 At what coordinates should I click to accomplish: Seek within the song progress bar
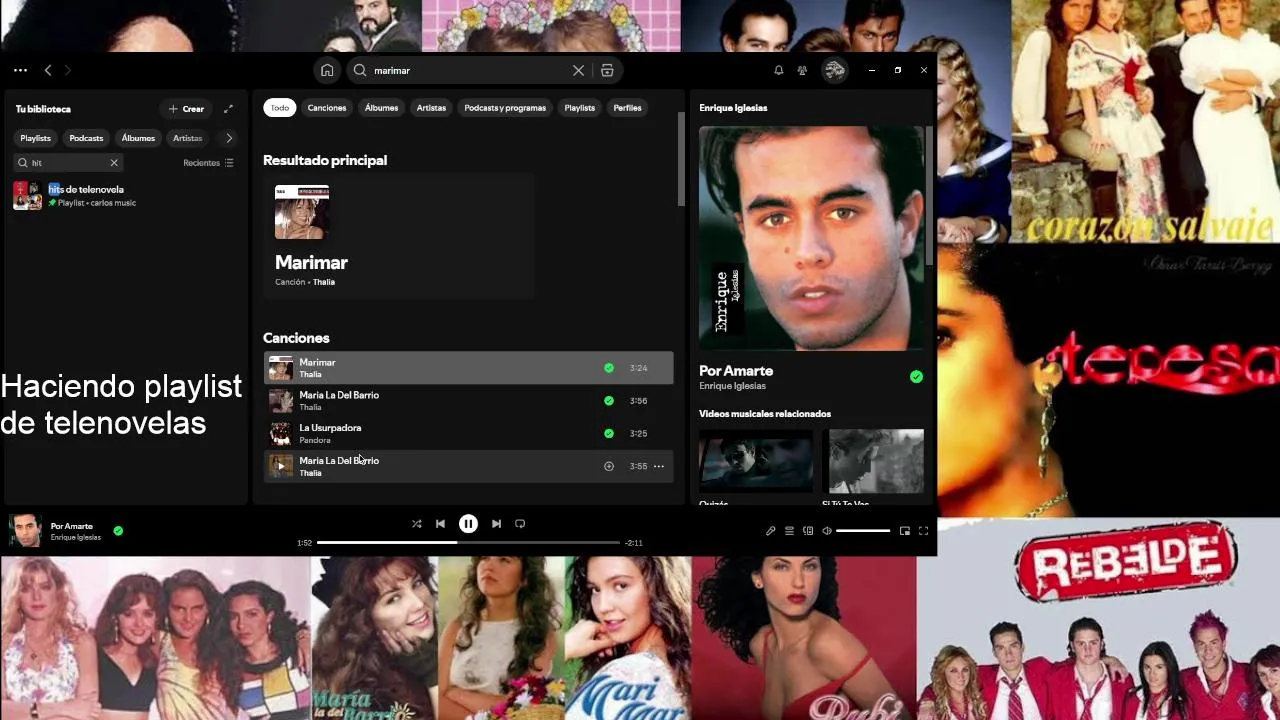468,543
